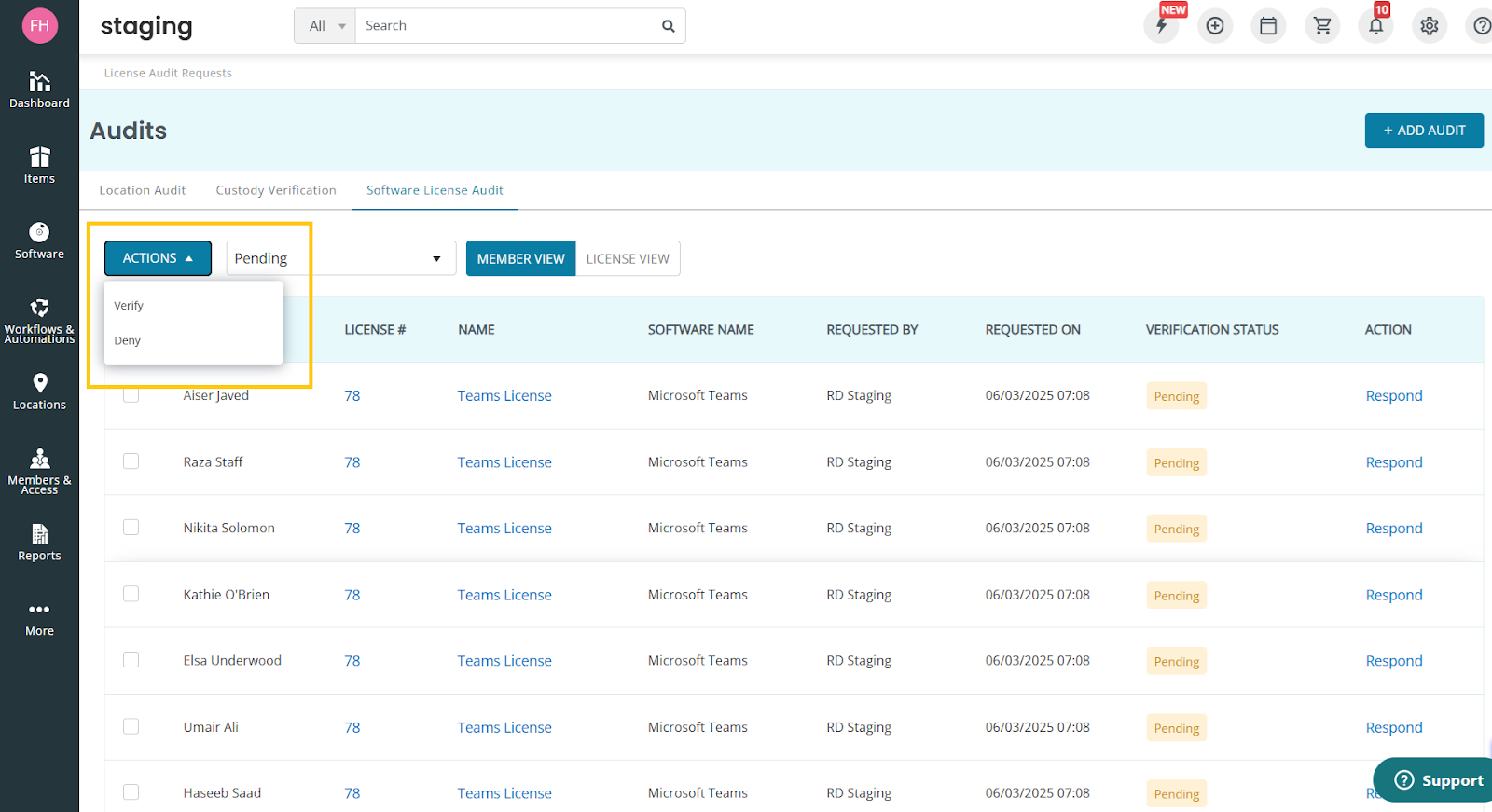Open Members & Access in sidebar
This screenshot has width=1492, height=812.
pyautogui.click(x=39, y=471)
